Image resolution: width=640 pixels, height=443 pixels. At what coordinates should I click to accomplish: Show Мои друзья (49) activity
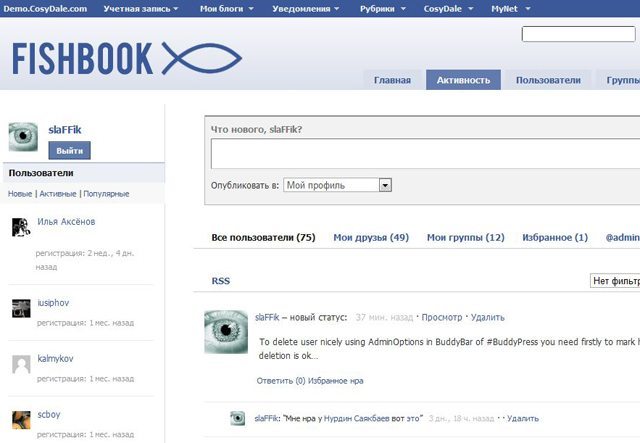(371, 238)
